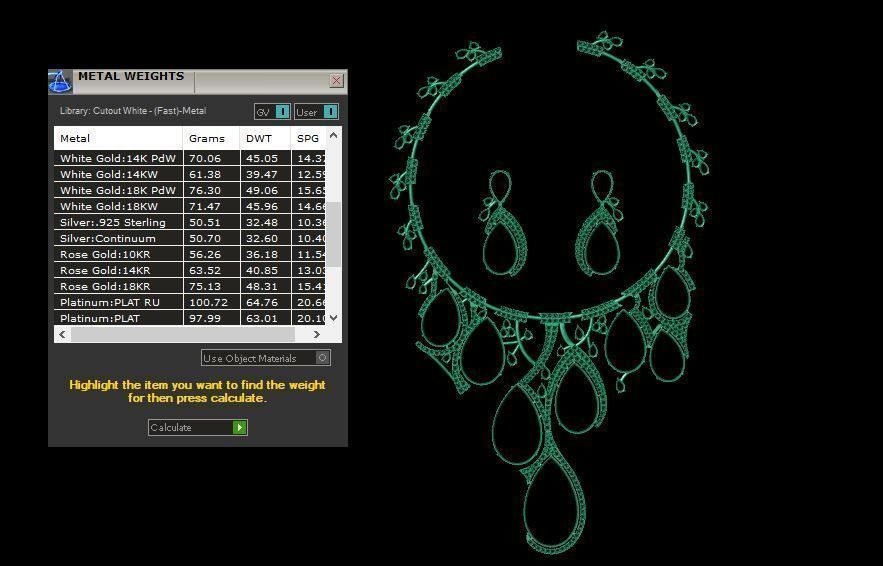The image size is (883, 566).
Task: Click the left horizontal scroll arrow
Action: point(63,335)
